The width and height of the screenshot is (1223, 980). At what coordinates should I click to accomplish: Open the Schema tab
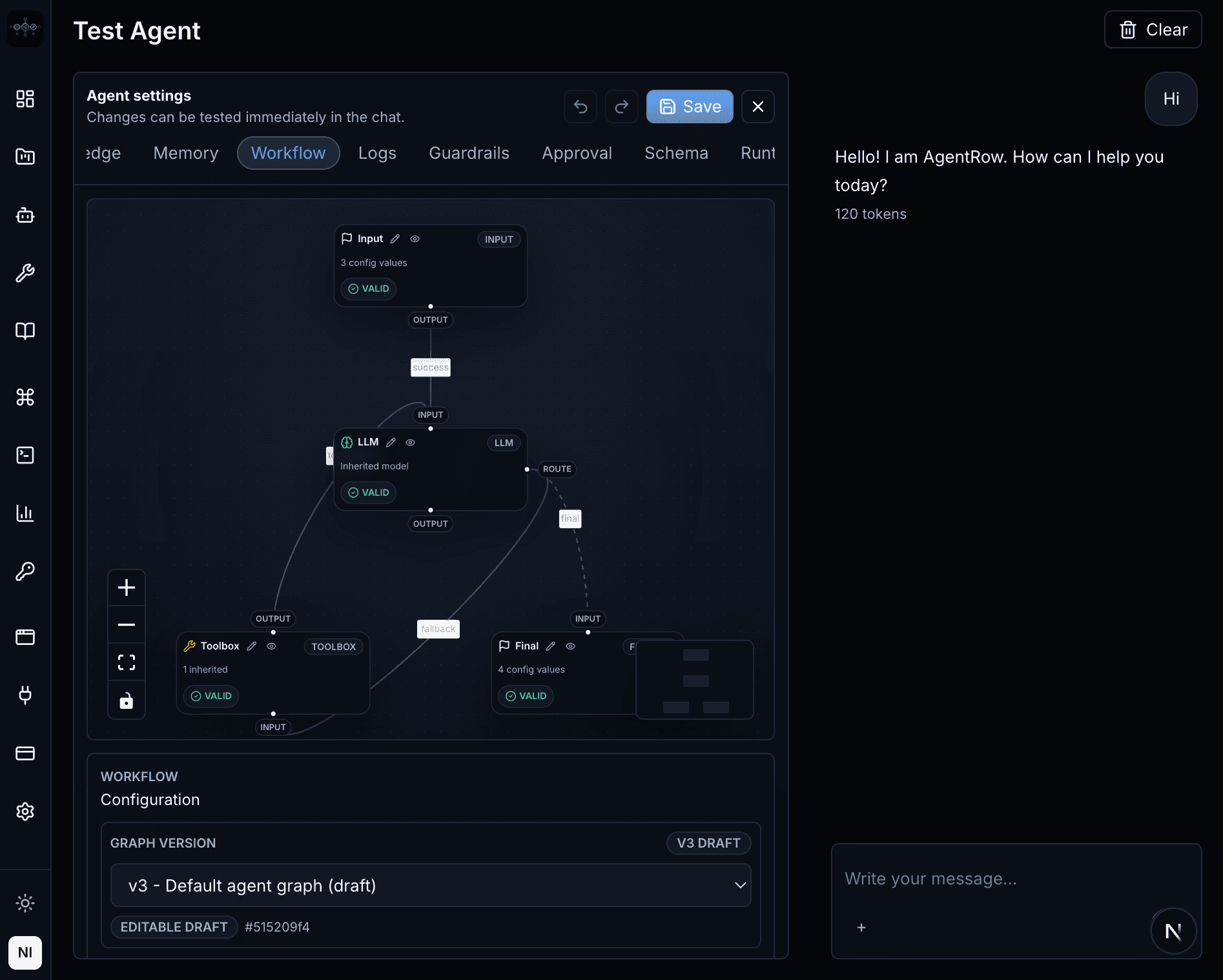click(x=676, y=153)
